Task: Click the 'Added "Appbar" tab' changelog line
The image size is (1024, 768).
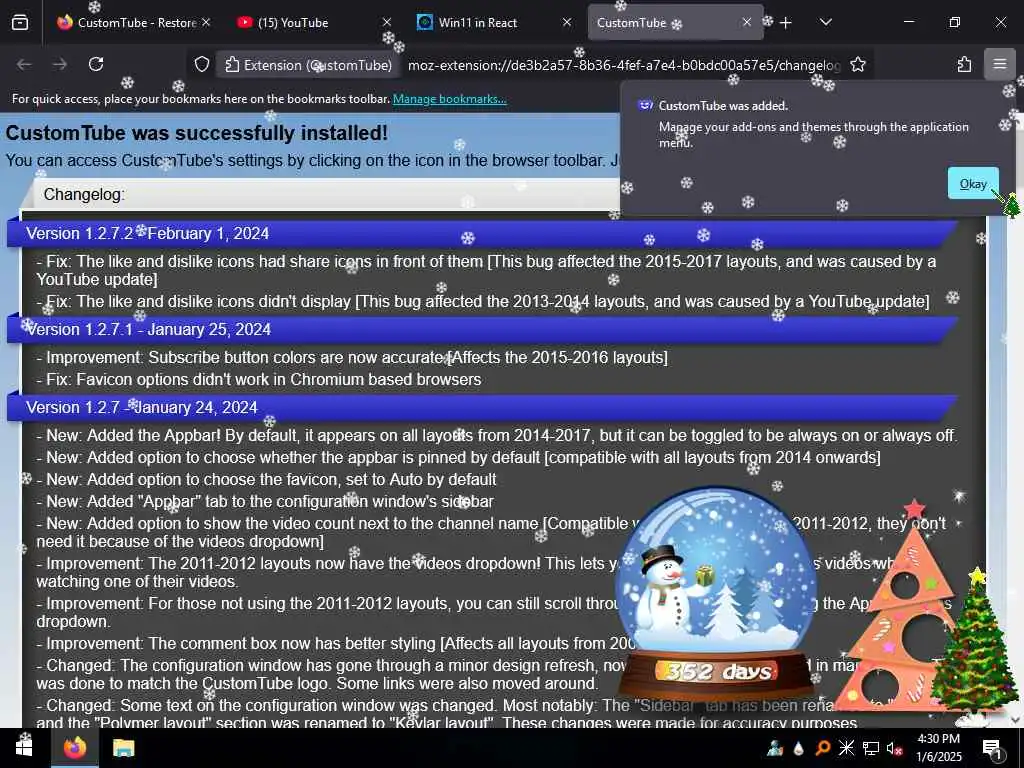Action: click(x=264, y=502)
